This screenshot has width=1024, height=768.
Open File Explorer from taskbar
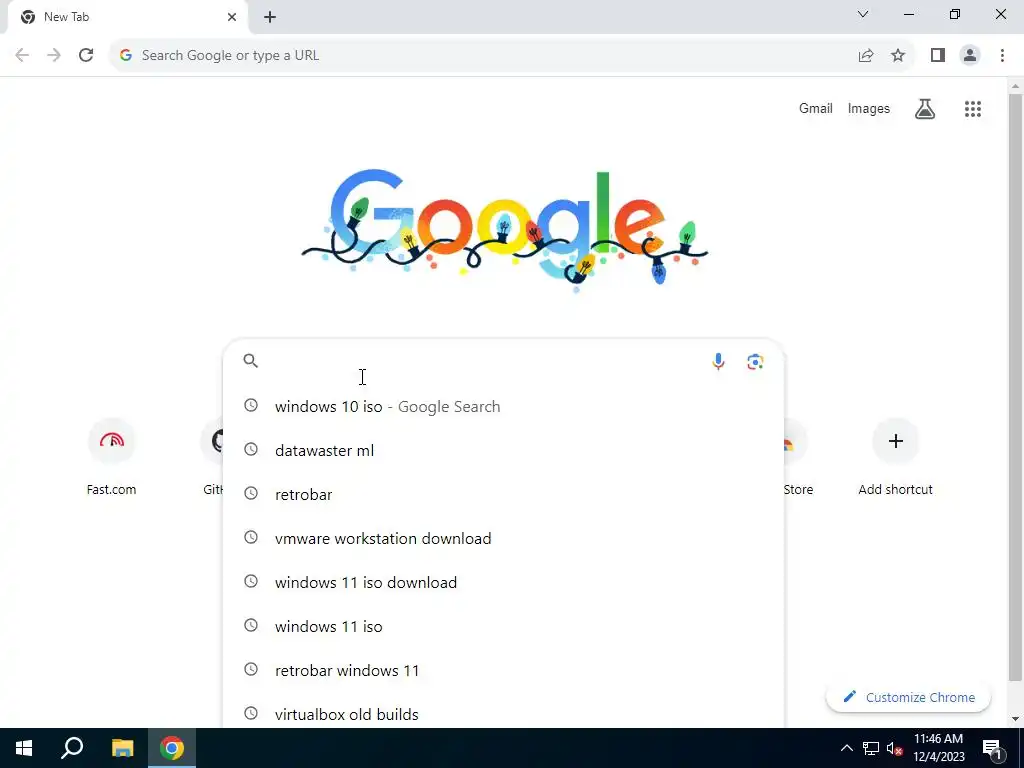tap(122, 748)
